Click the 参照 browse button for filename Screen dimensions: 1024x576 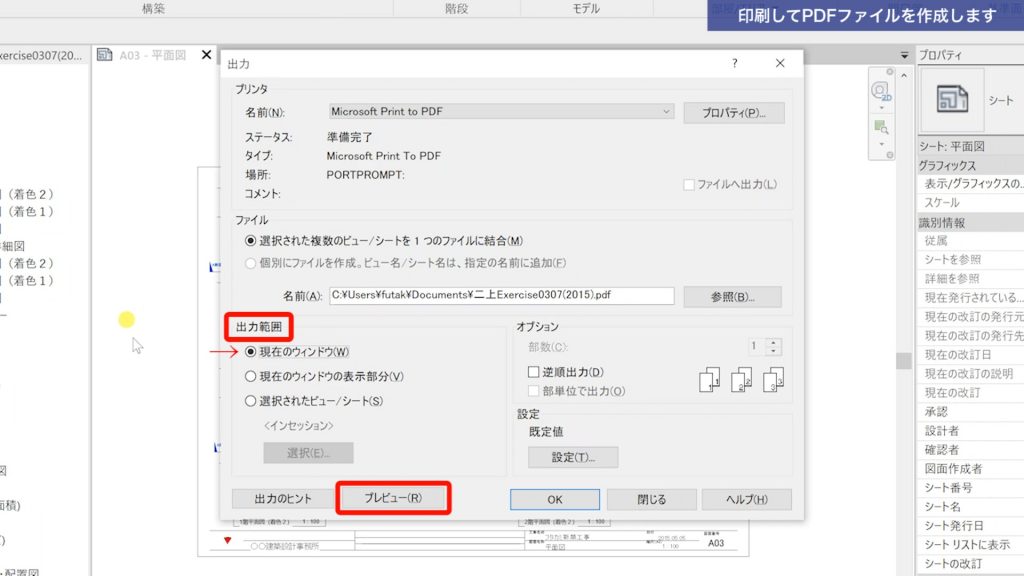pyautogui.click(x=732, y=296)
